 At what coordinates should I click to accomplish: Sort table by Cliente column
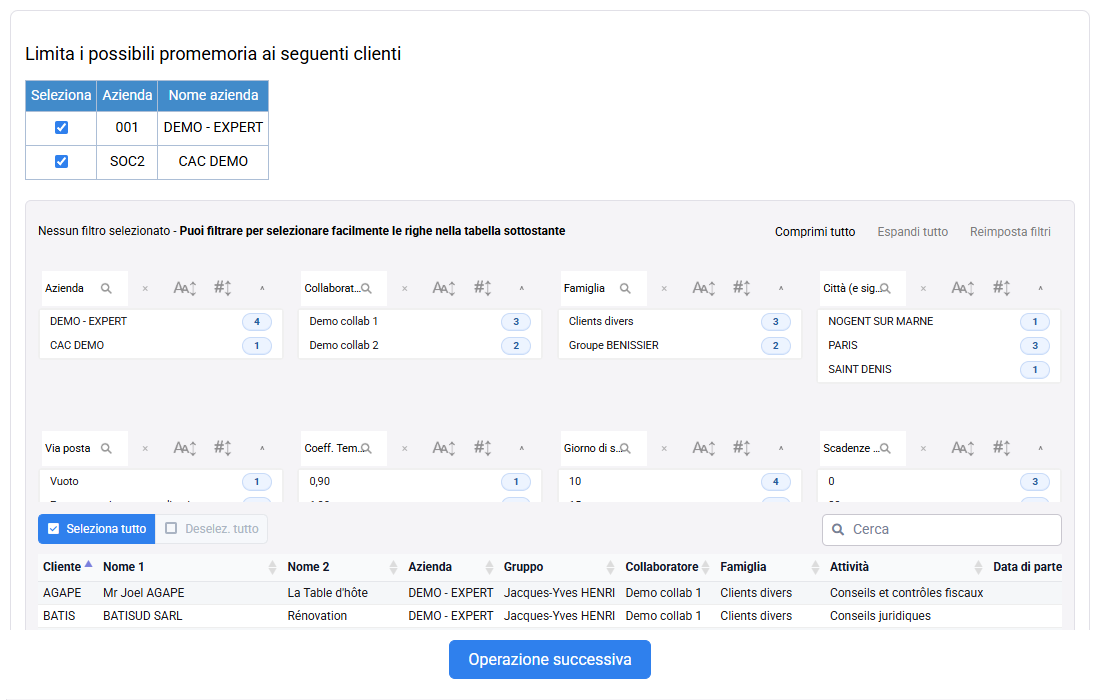coord(67,567)
